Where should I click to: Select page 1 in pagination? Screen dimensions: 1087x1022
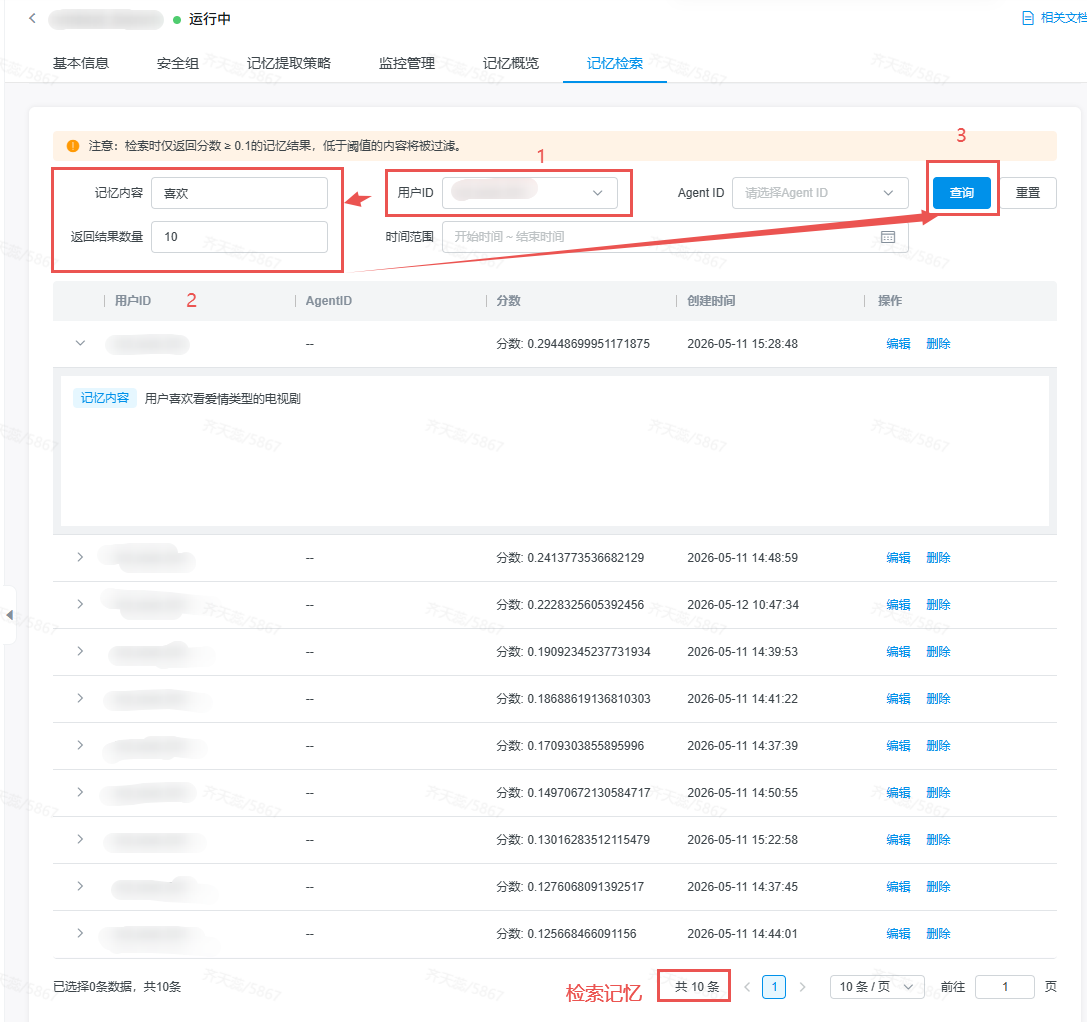click(x=774, y=987)
